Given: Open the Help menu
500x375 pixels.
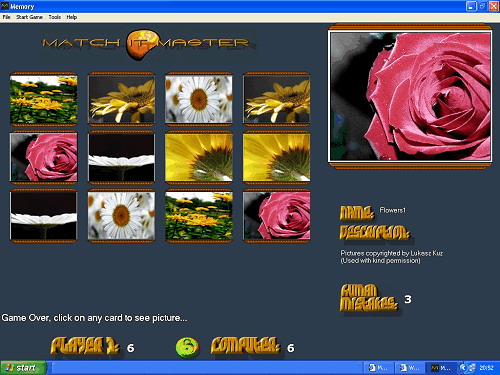Looking at the screenshot, I should click(x=72, y=17).
